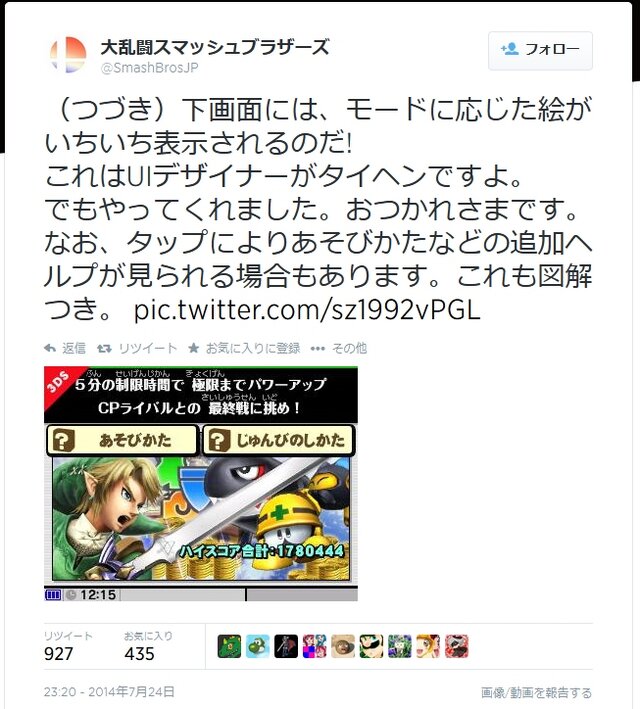Click 画像/動画を報告する report link
This screenshot has height=709, width=640.
point(536,692)
